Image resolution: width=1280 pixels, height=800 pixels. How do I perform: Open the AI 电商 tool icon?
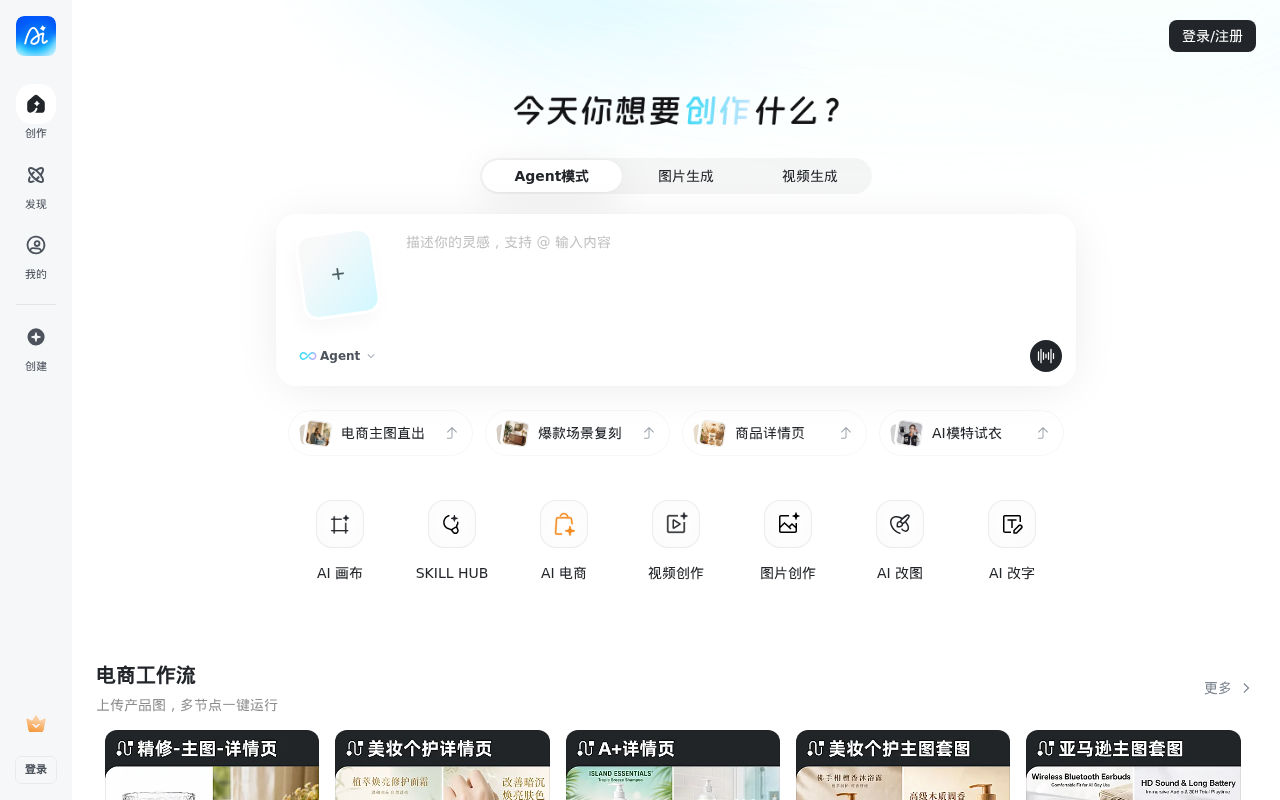pos(564,524)
